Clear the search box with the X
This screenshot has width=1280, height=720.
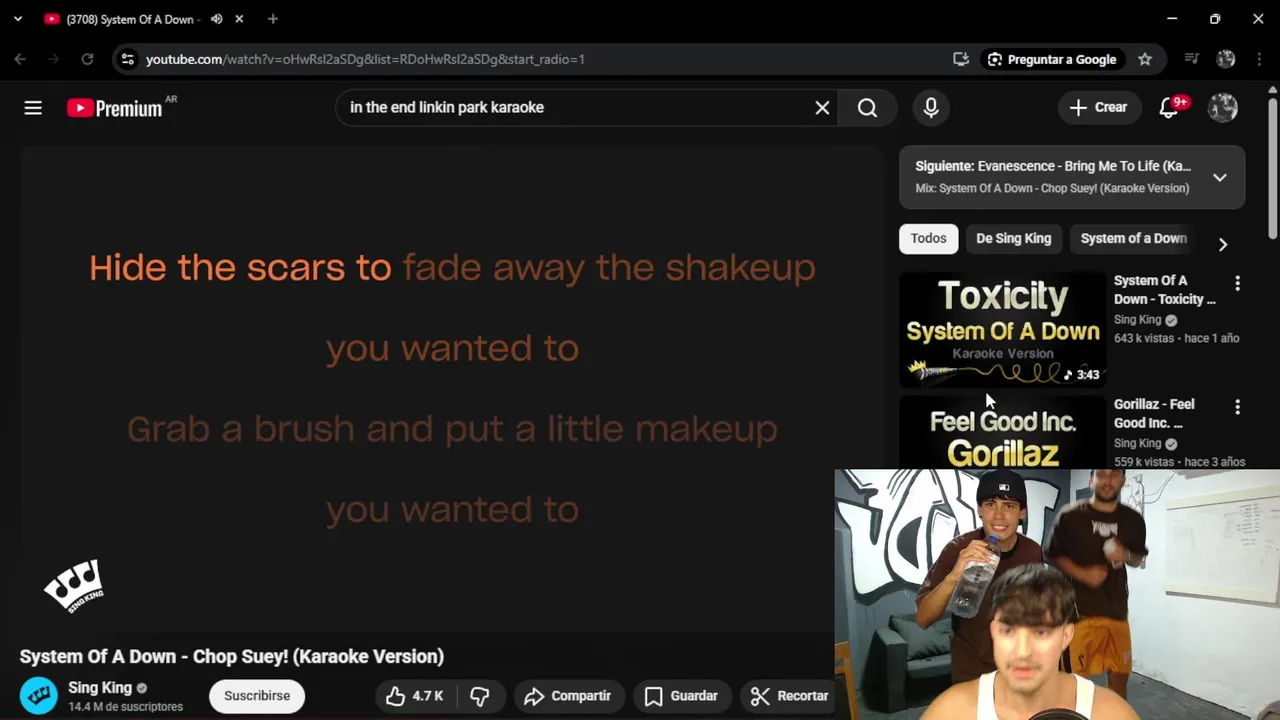tap(822, 108)
